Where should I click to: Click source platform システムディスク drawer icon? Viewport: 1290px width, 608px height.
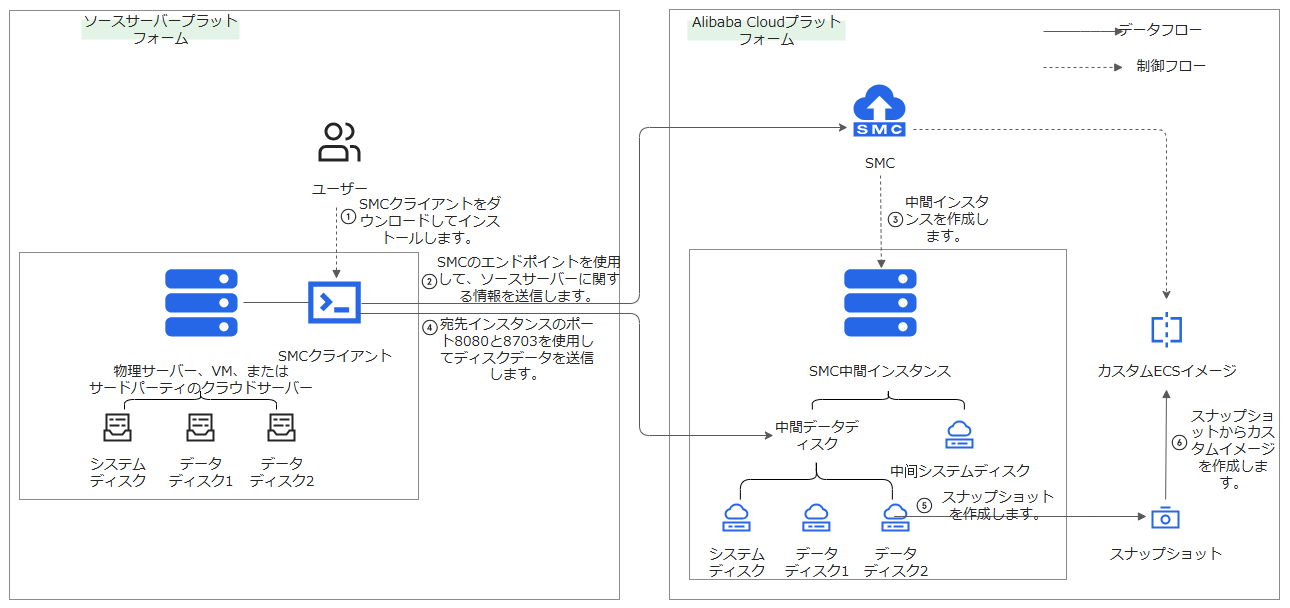pyautogui.click(x=118, y=428)
